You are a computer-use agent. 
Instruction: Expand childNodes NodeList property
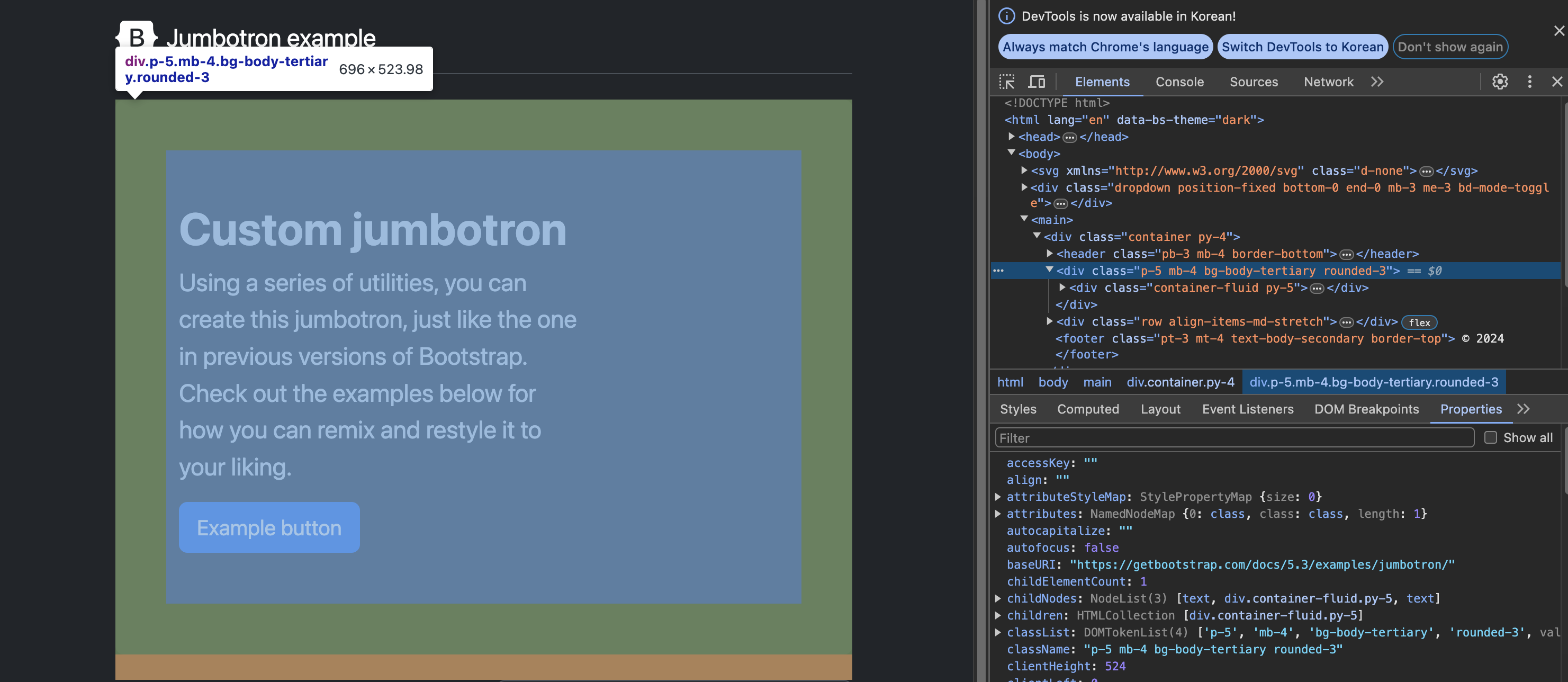998,598
